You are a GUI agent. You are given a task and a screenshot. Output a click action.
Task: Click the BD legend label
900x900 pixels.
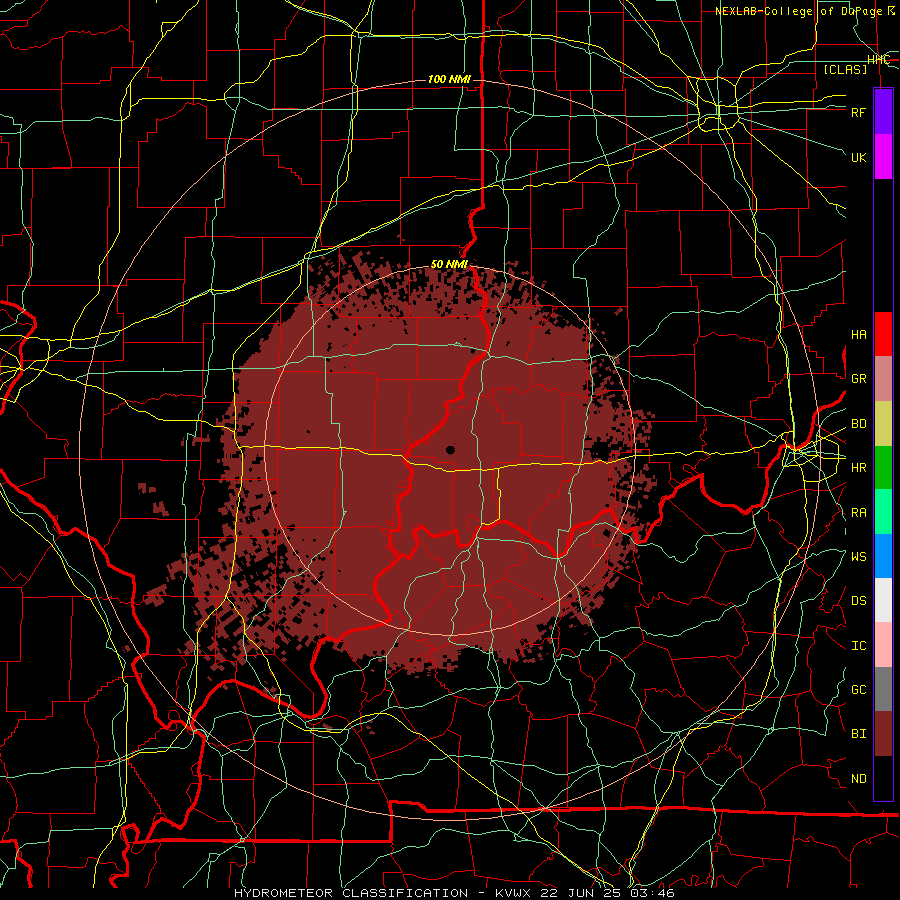858,424
